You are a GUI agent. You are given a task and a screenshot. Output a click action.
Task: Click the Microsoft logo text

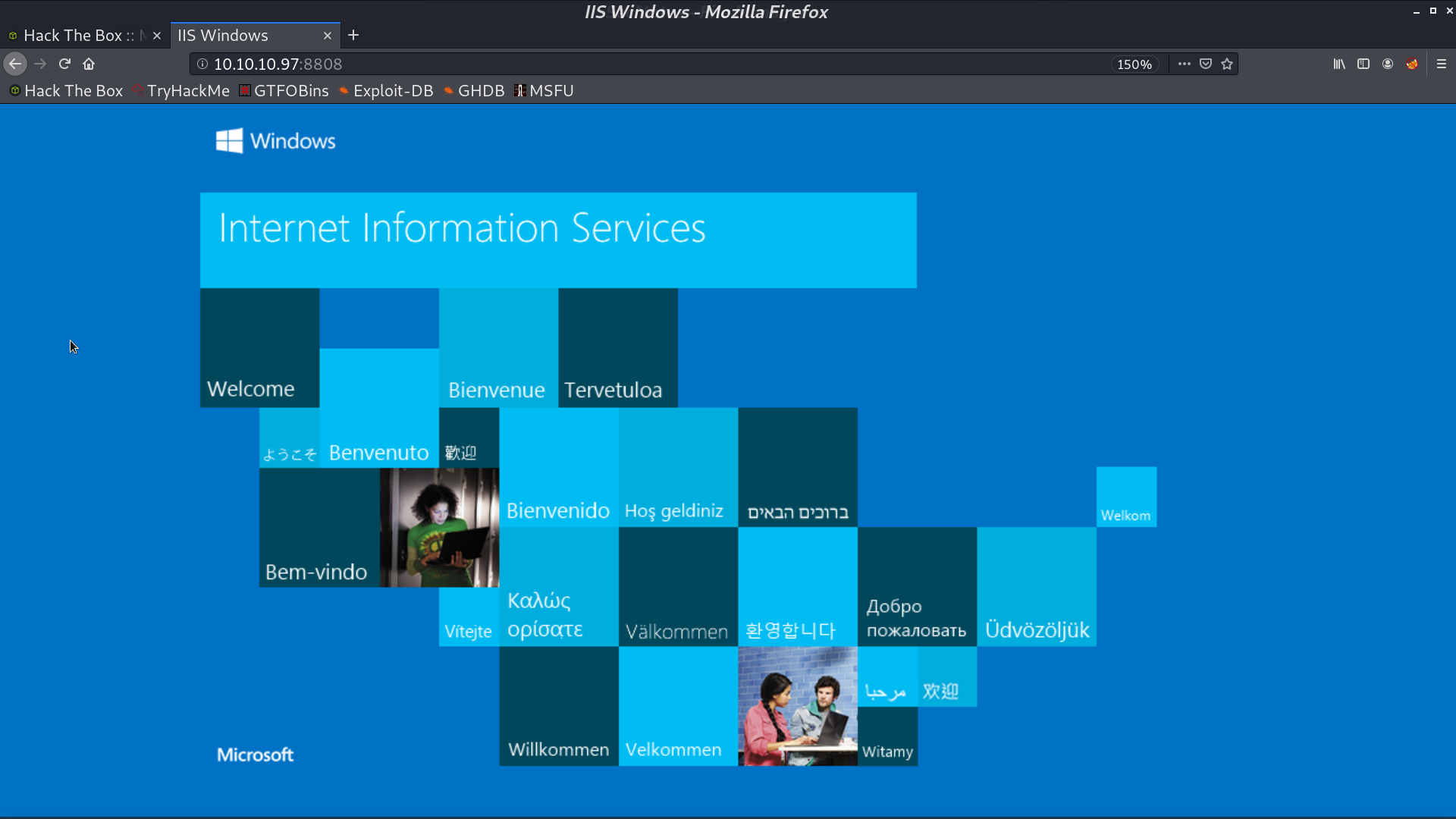(x=255, y=755)
